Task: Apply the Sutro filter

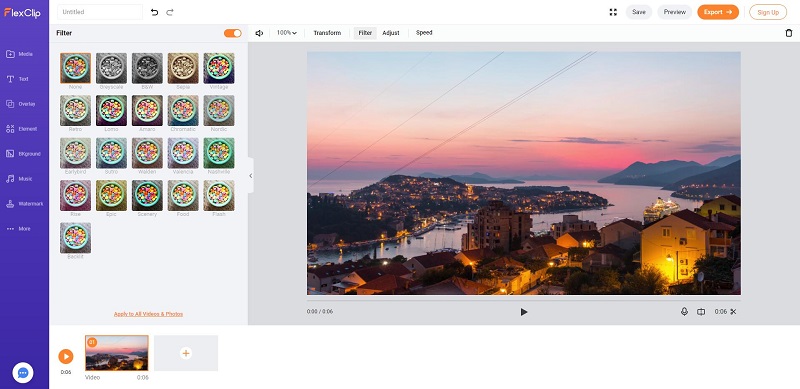Action: click(x=111, y=153)
